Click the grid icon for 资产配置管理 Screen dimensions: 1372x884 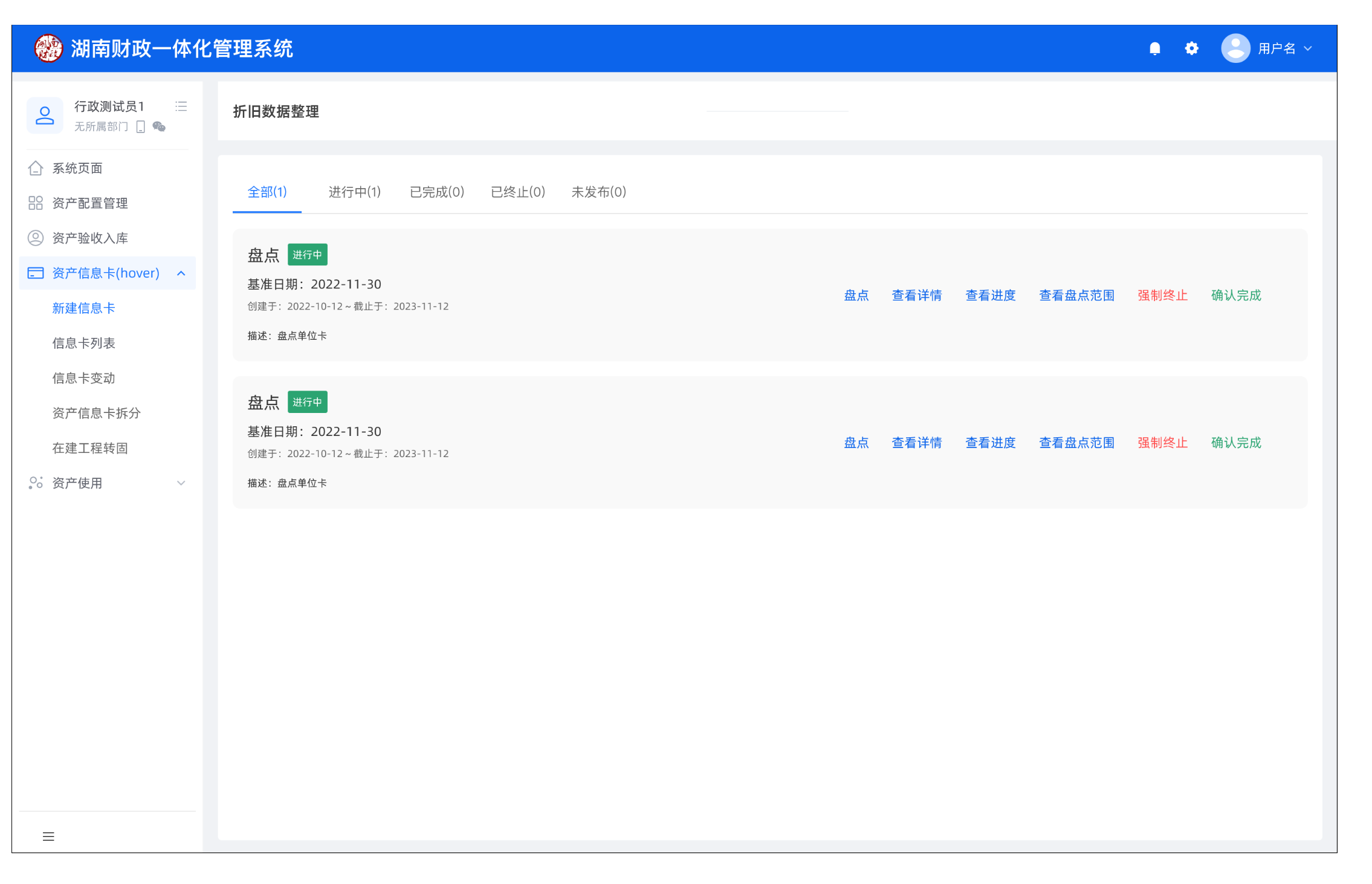36,203
